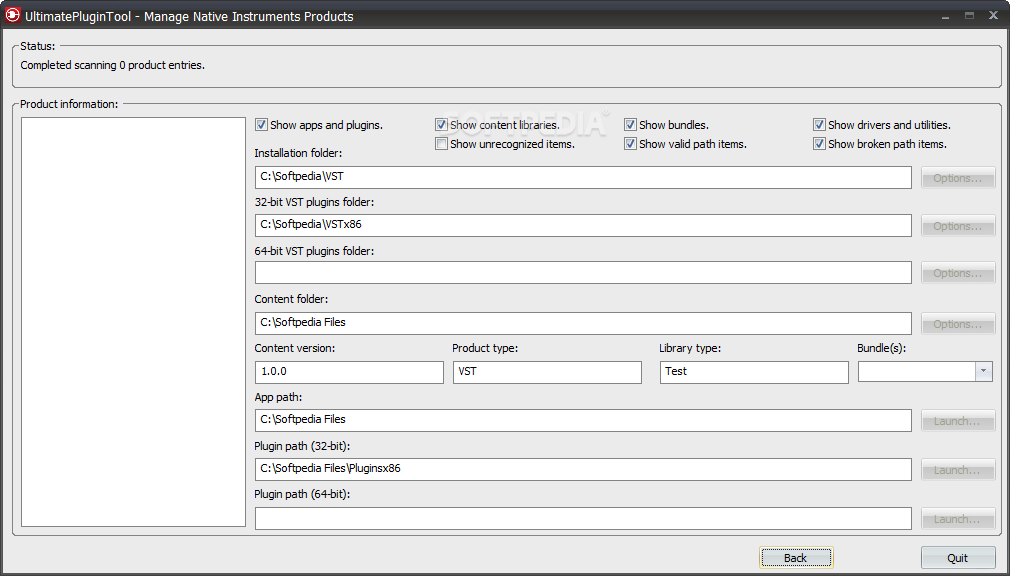
Task: Click the Library type field
Action: coord(754,372)
